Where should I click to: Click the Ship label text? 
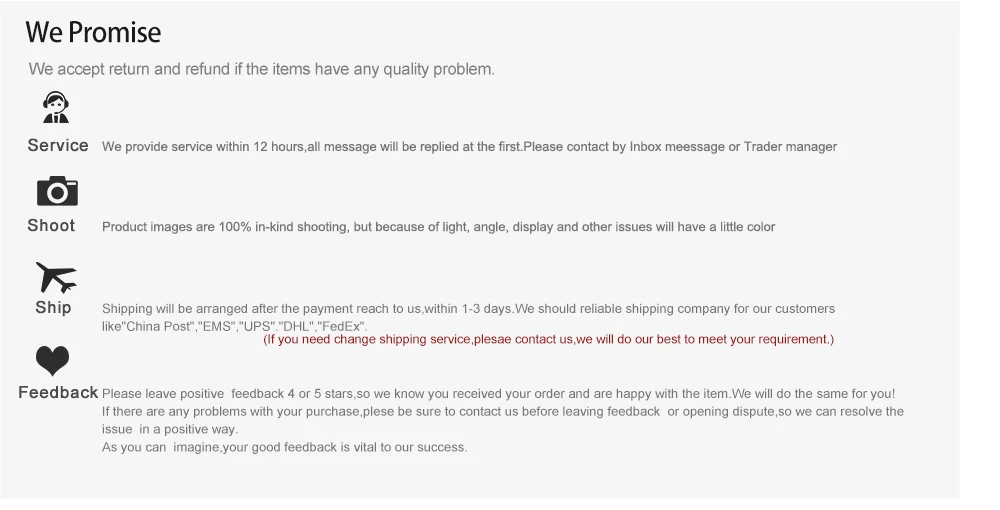54,307
